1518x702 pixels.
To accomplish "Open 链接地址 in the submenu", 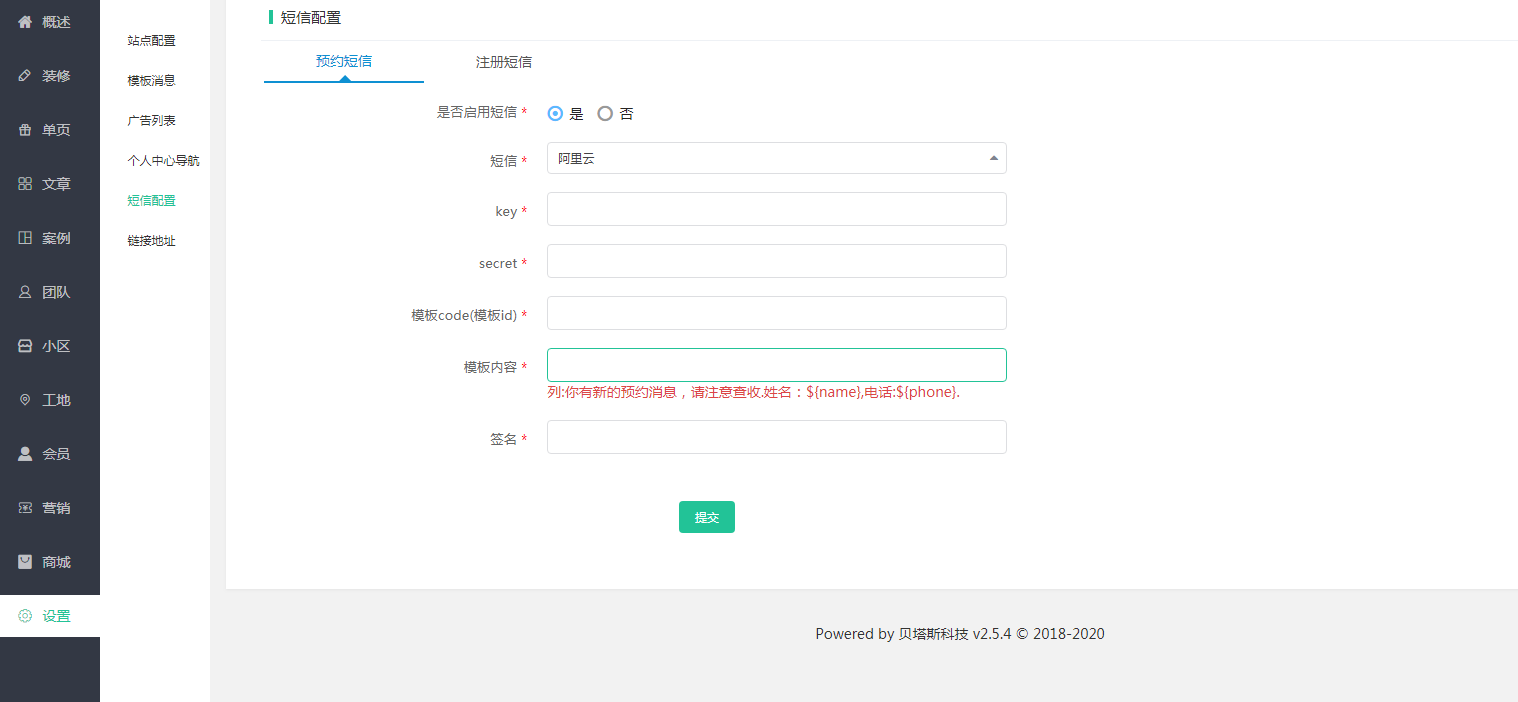I will click(152, 241).
